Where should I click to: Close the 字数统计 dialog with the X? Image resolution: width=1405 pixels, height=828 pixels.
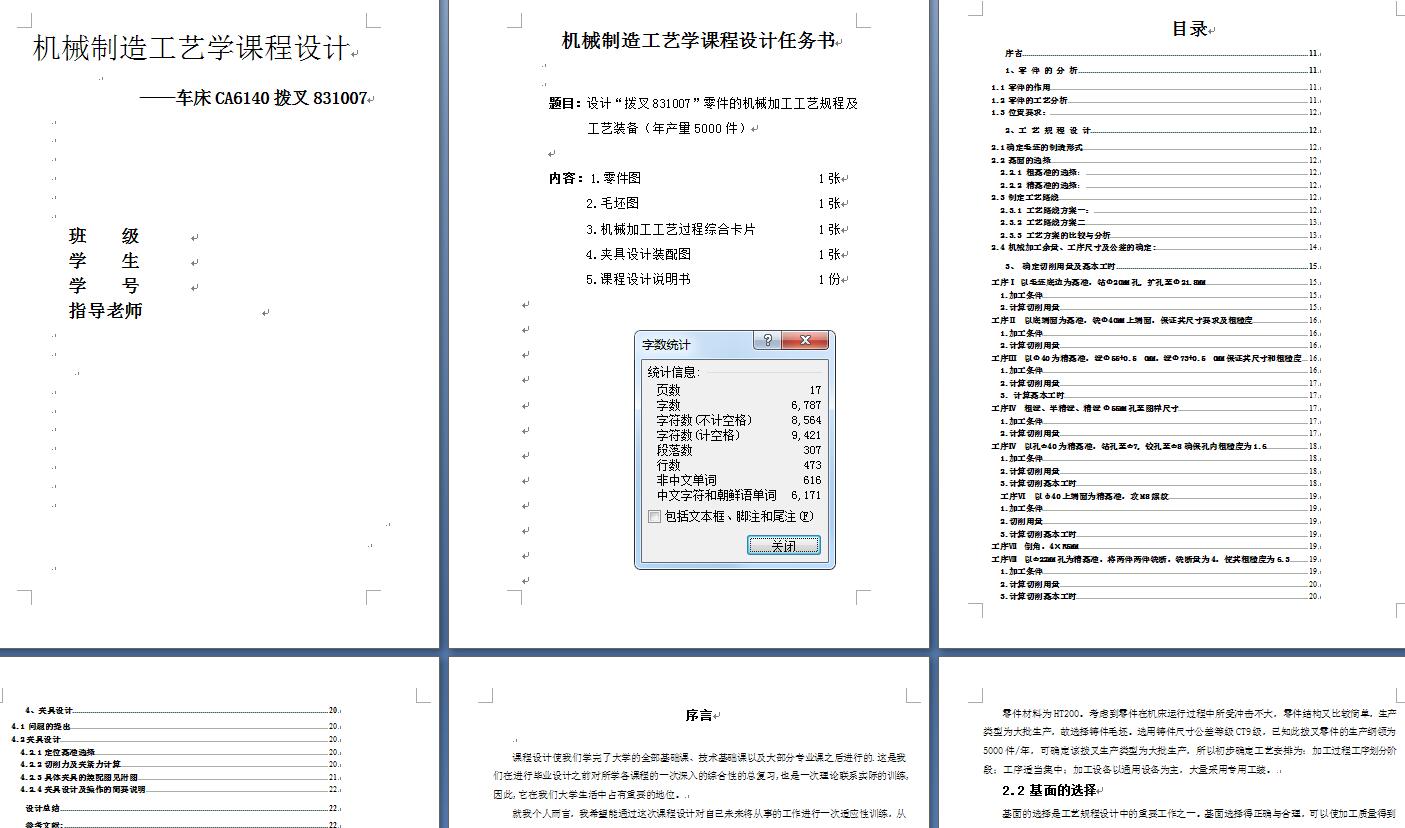[x=805, y=340]
